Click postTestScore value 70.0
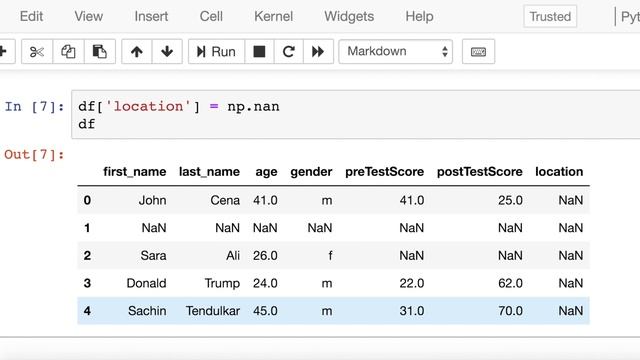640x360 pixels. coord(510,311)
